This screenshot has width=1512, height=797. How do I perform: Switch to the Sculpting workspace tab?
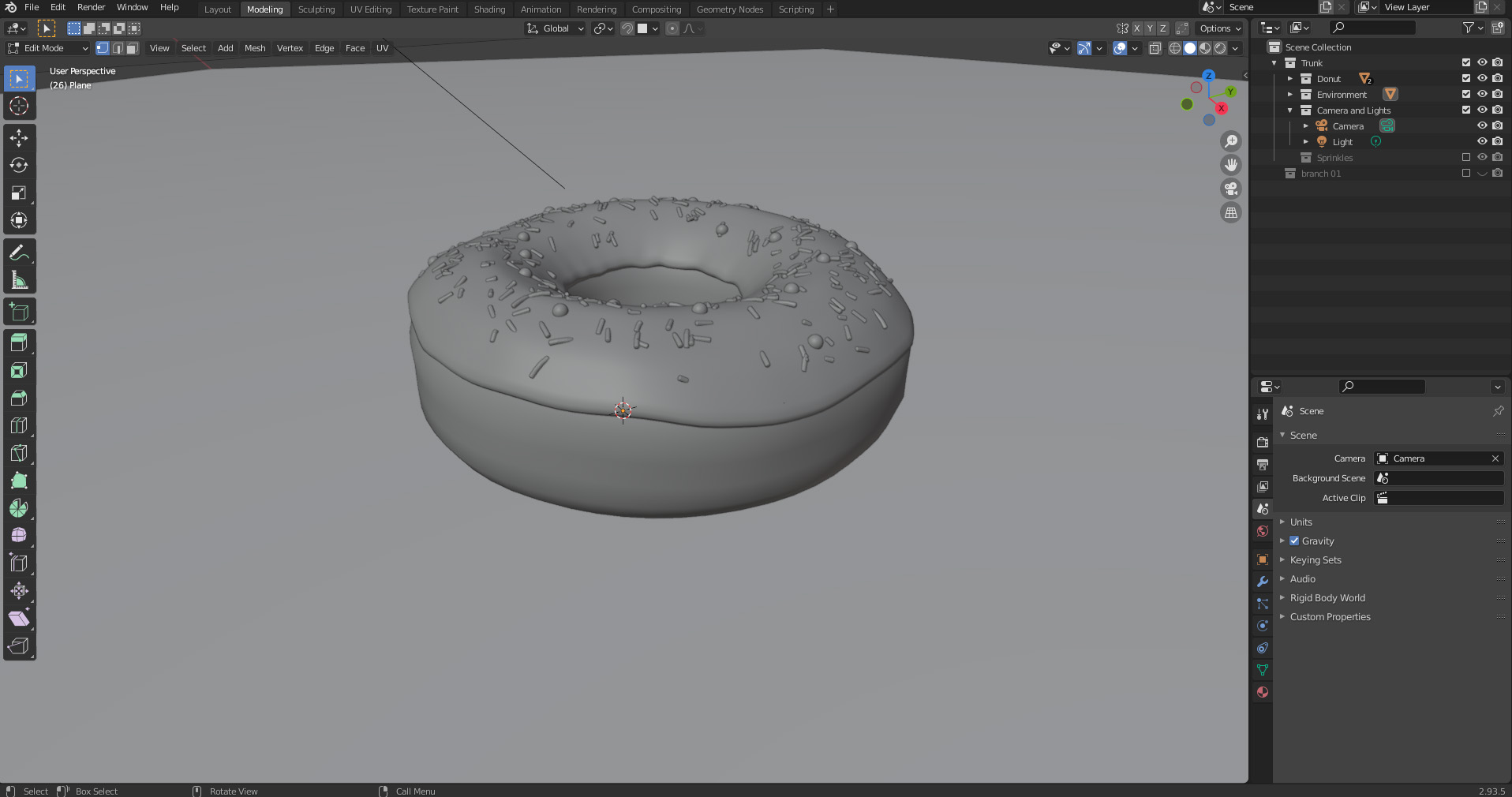coord(316,9)
